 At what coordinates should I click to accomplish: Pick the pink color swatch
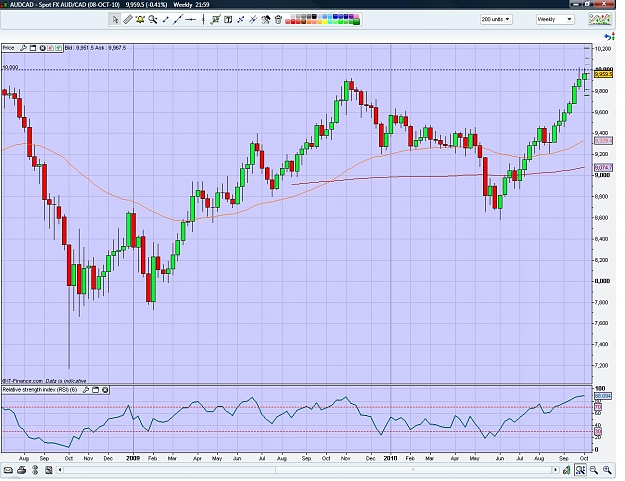coord(356,16)
